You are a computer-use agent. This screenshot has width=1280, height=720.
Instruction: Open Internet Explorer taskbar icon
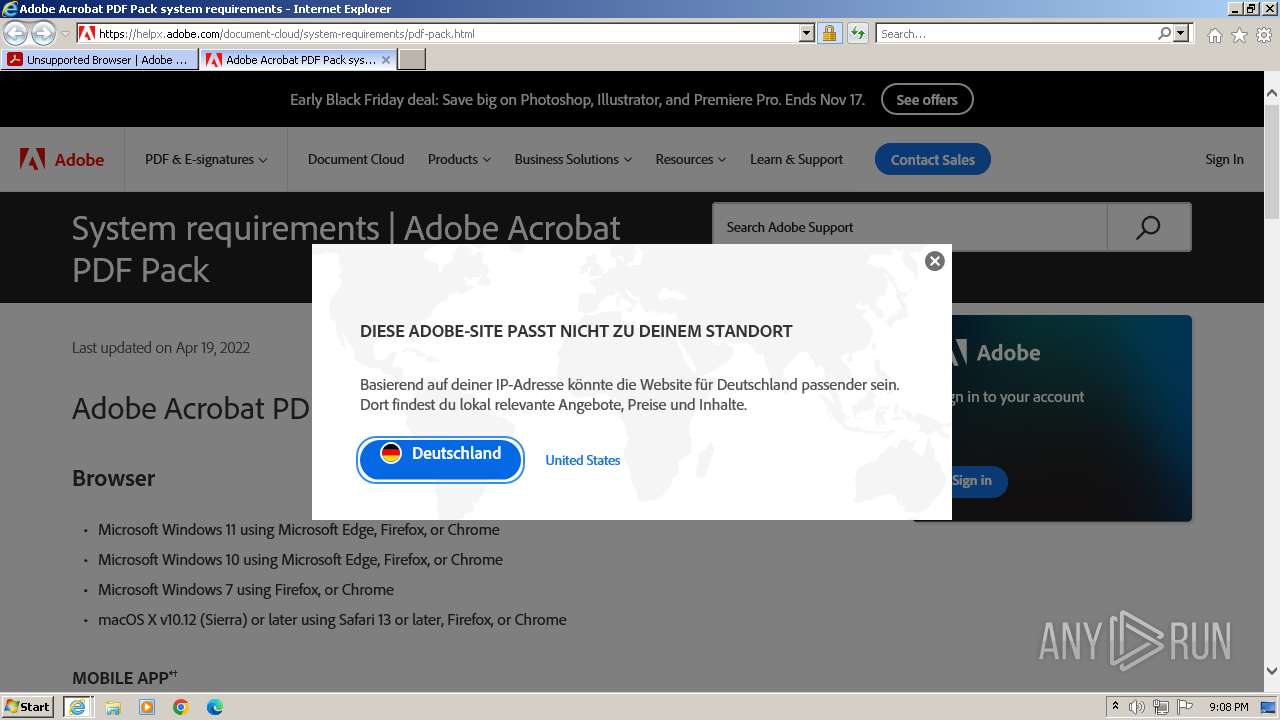(77, 707)
